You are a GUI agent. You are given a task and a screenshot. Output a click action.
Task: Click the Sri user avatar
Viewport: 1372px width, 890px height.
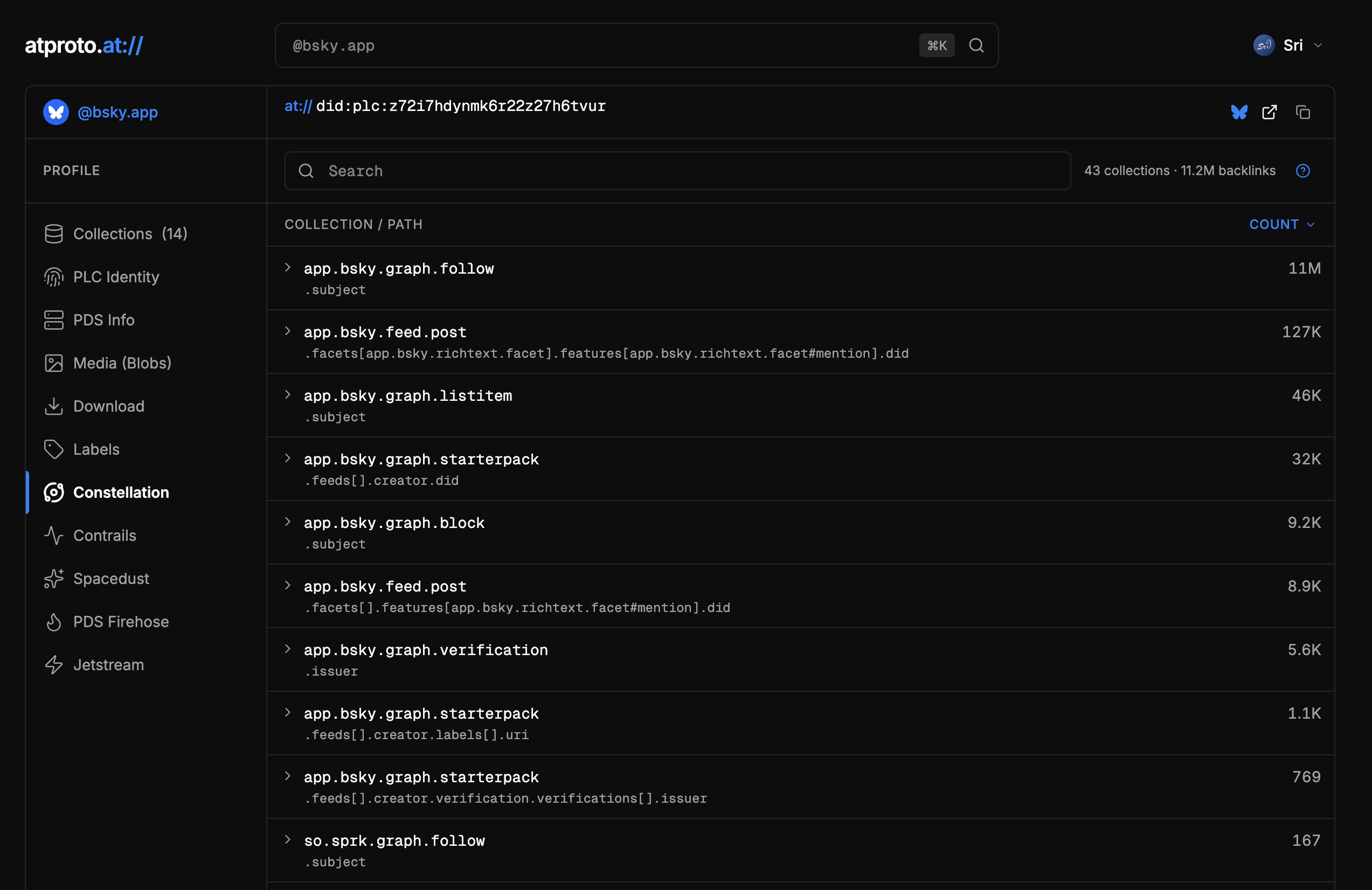click(1264, 46)
